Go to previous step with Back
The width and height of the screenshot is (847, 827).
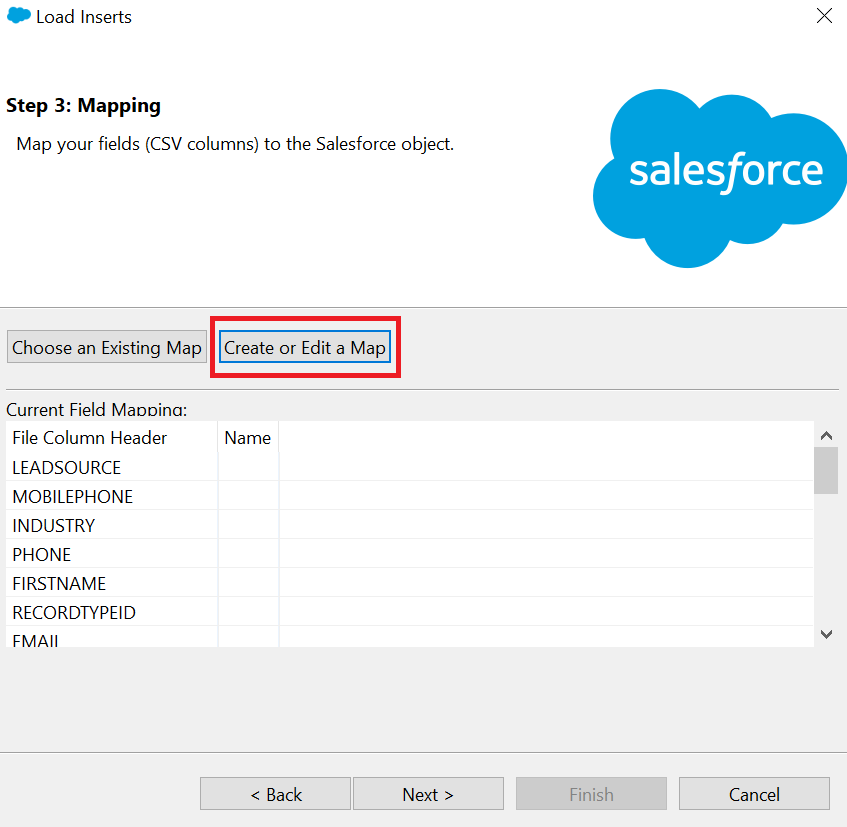(x=275, y=794)
